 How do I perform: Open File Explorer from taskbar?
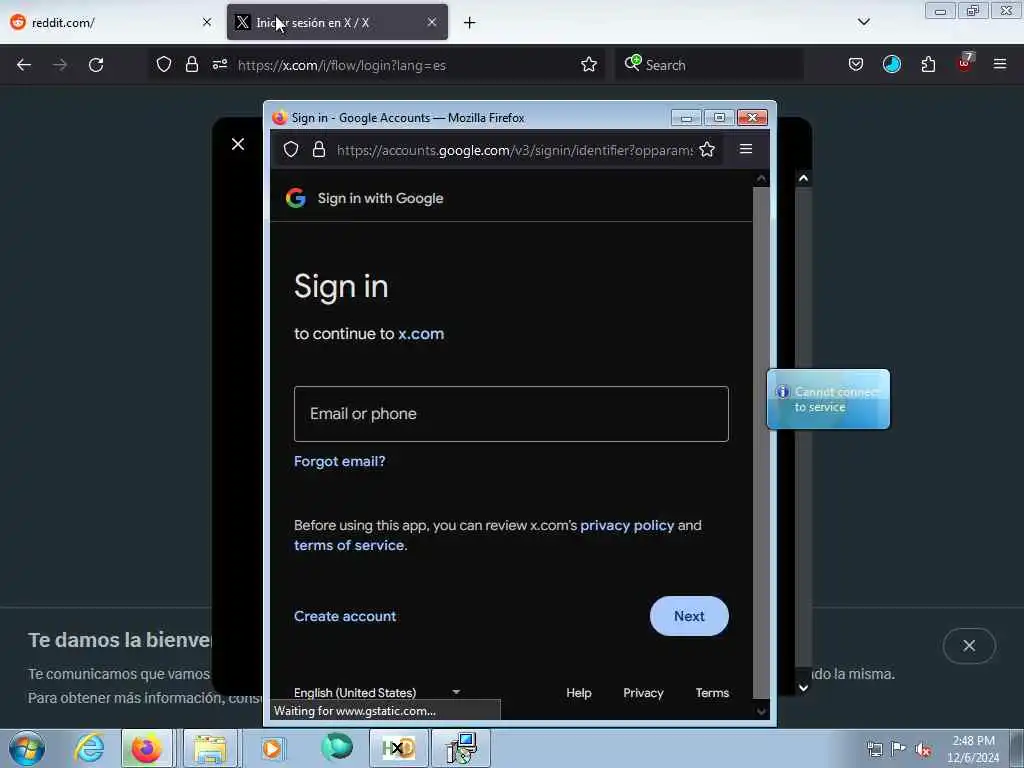click(210, 748)
